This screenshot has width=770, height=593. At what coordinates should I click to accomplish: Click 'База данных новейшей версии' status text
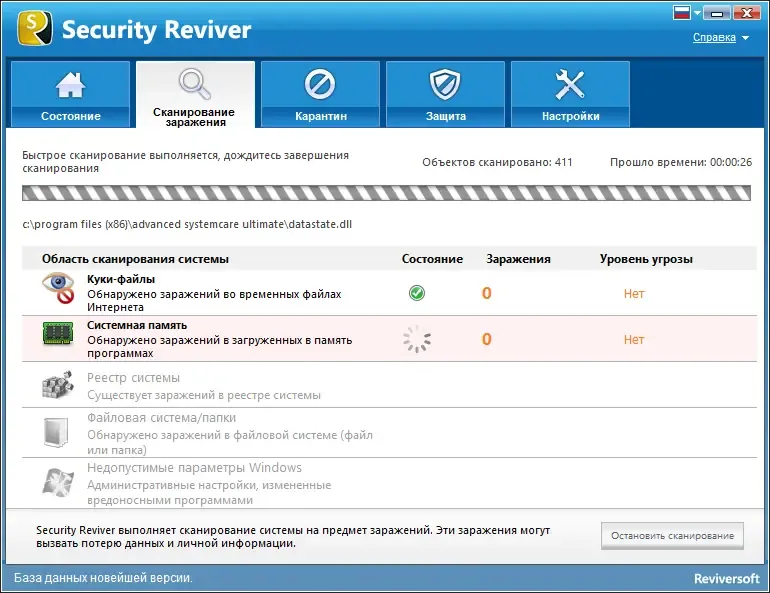pyautogui.click(x=103, y=578)
